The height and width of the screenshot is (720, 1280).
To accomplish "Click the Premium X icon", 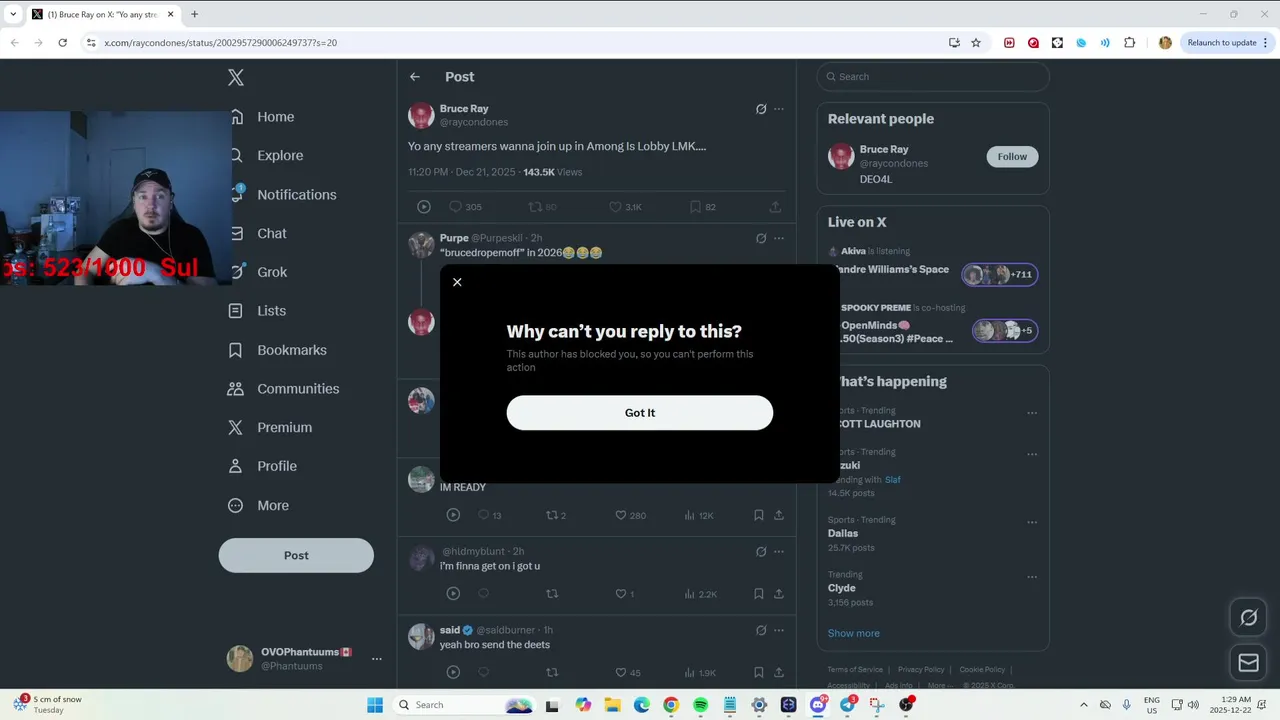I will click(236, 427).
